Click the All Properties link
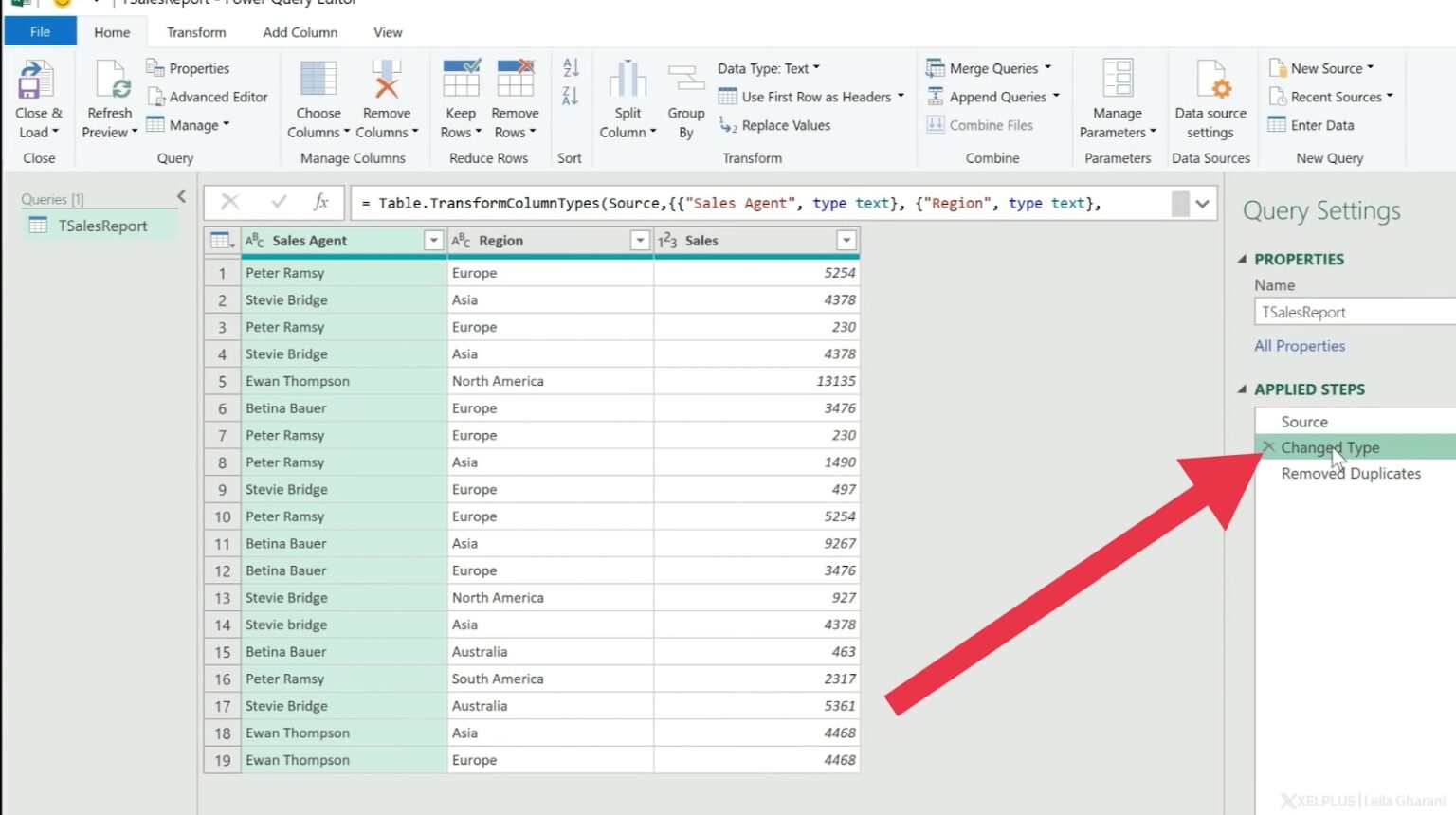 [1300, 346]
